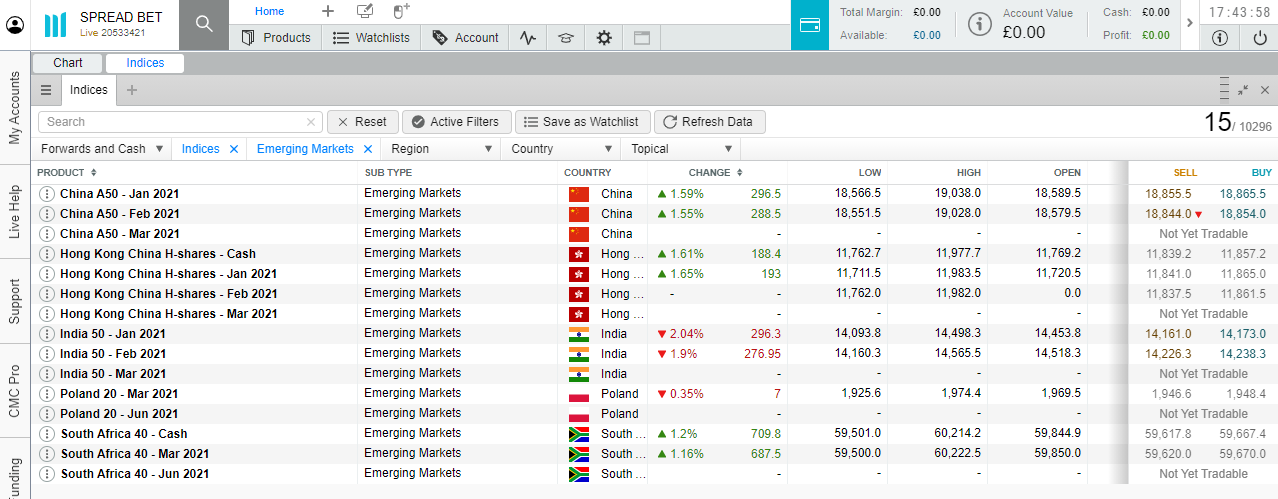Click sell price 18,855.5 for China A50 Jan
The width and height of the screenshot is (1278, 499).
click(1168, 194)
